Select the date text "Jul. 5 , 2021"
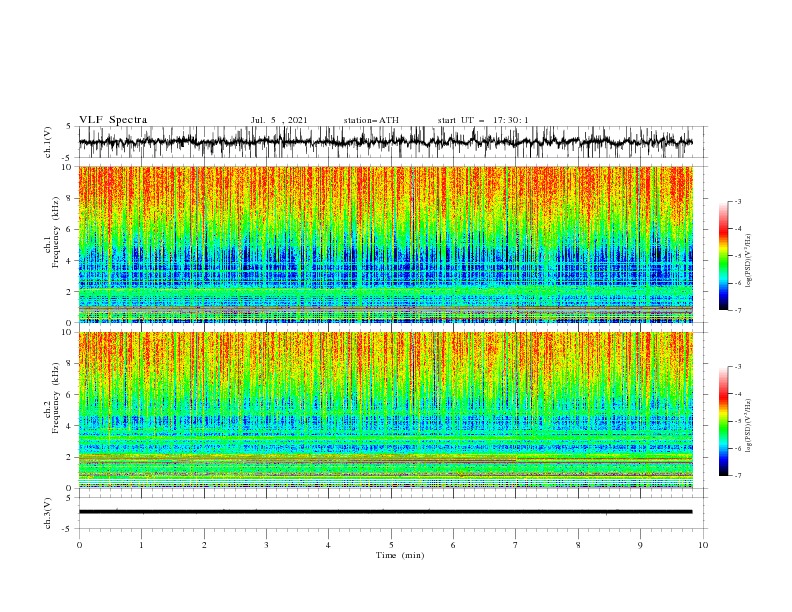 point(279,120)
